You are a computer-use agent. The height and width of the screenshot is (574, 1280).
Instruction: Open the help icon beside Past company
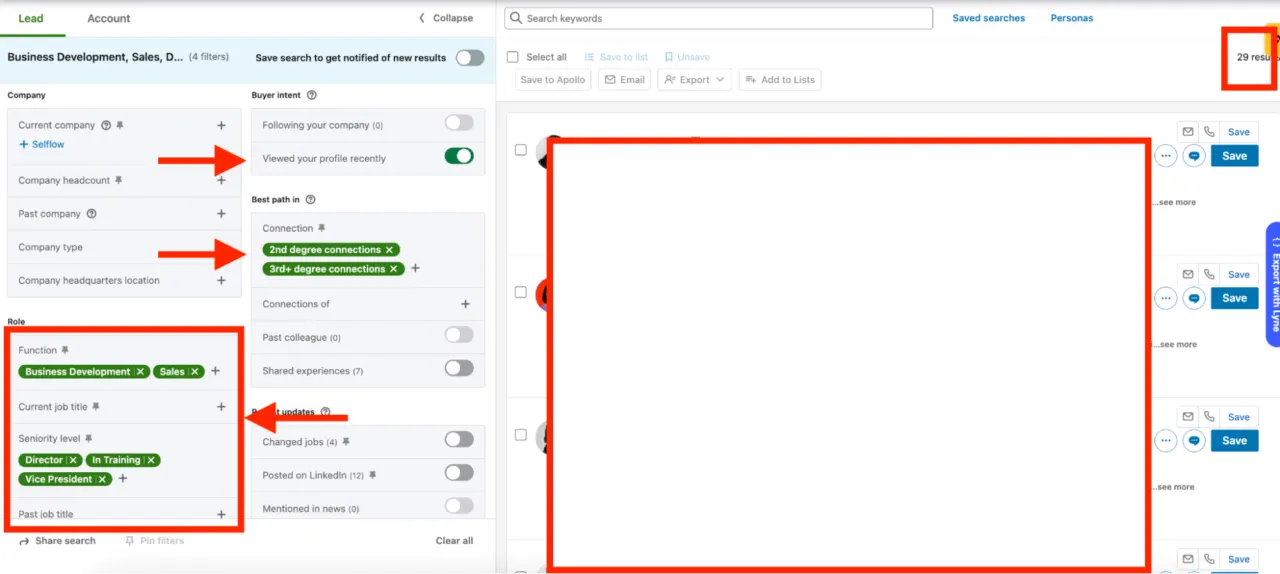click(x=92, y=214)
